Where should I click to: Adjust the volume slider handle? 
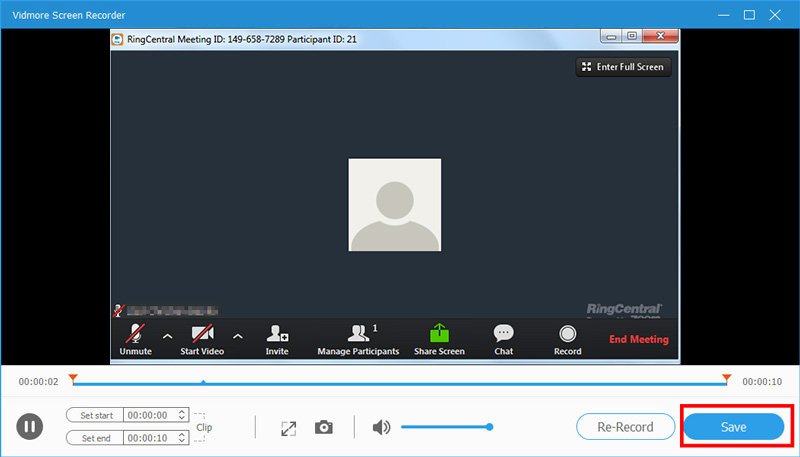(x=490, y=427)
